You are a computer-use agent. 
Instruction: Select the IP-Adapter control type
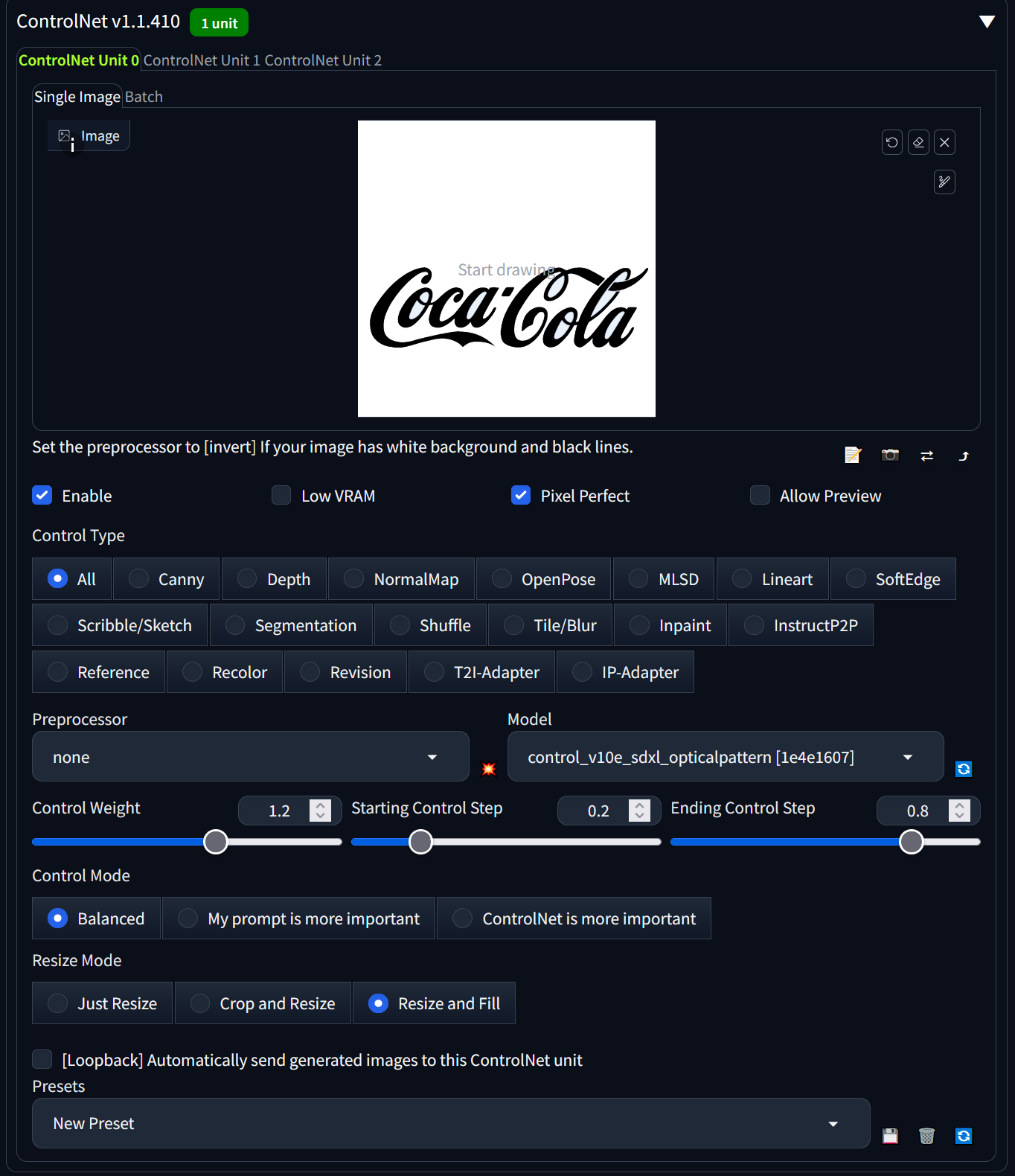click(x=625, y=671)
